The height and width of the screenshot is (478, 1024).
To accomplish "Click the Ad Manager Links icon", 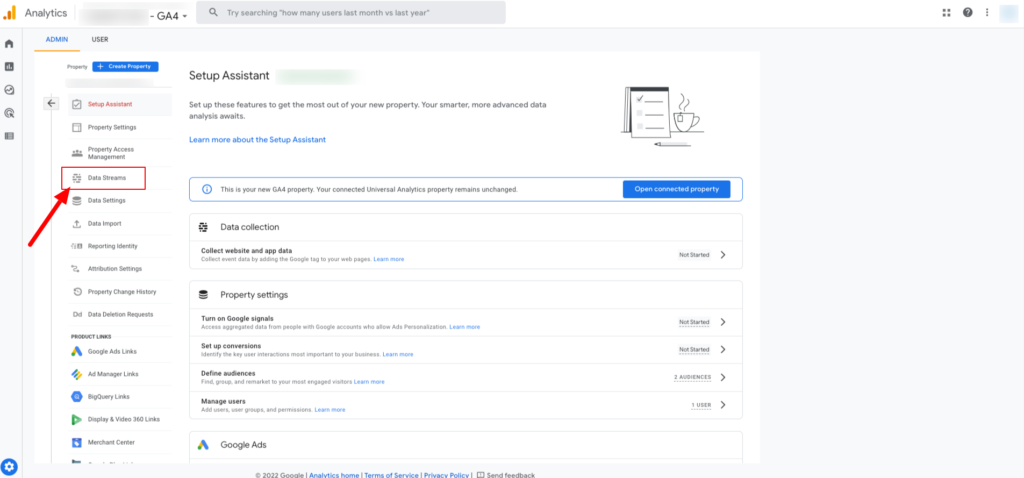I will coord(76,374).
